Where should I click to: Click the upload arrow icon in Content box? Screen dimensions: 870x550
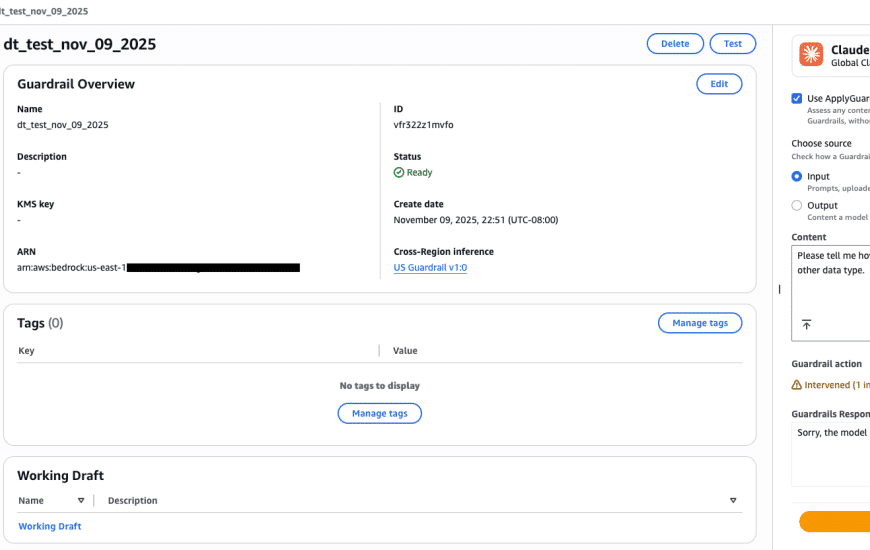(806, 325)
